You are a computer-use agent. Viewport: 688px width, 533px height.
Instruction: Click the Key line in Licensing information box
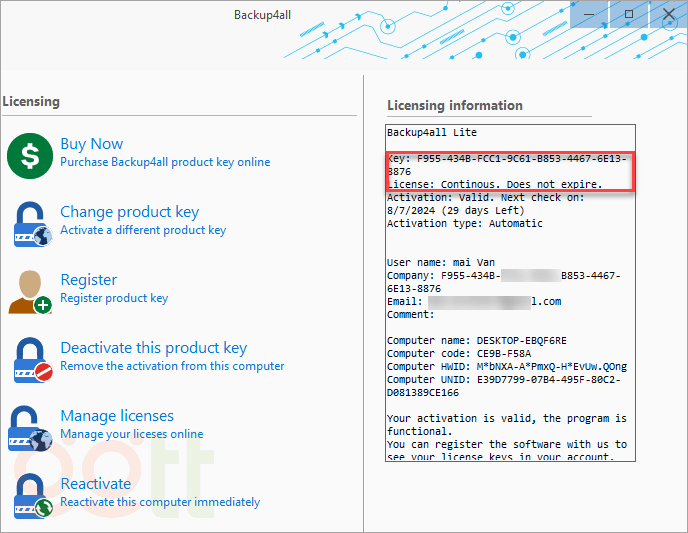point(507,159)
